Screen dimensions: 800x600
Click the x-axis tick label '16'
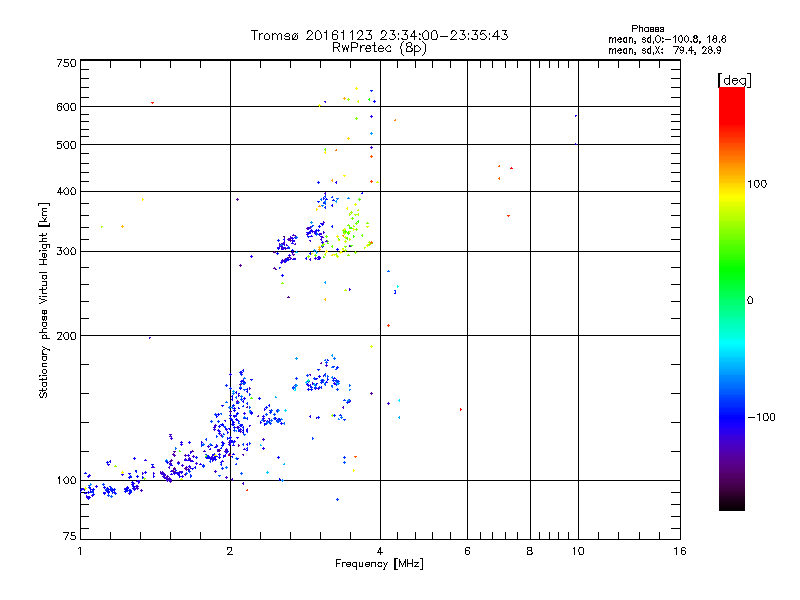tap(680, 551)
